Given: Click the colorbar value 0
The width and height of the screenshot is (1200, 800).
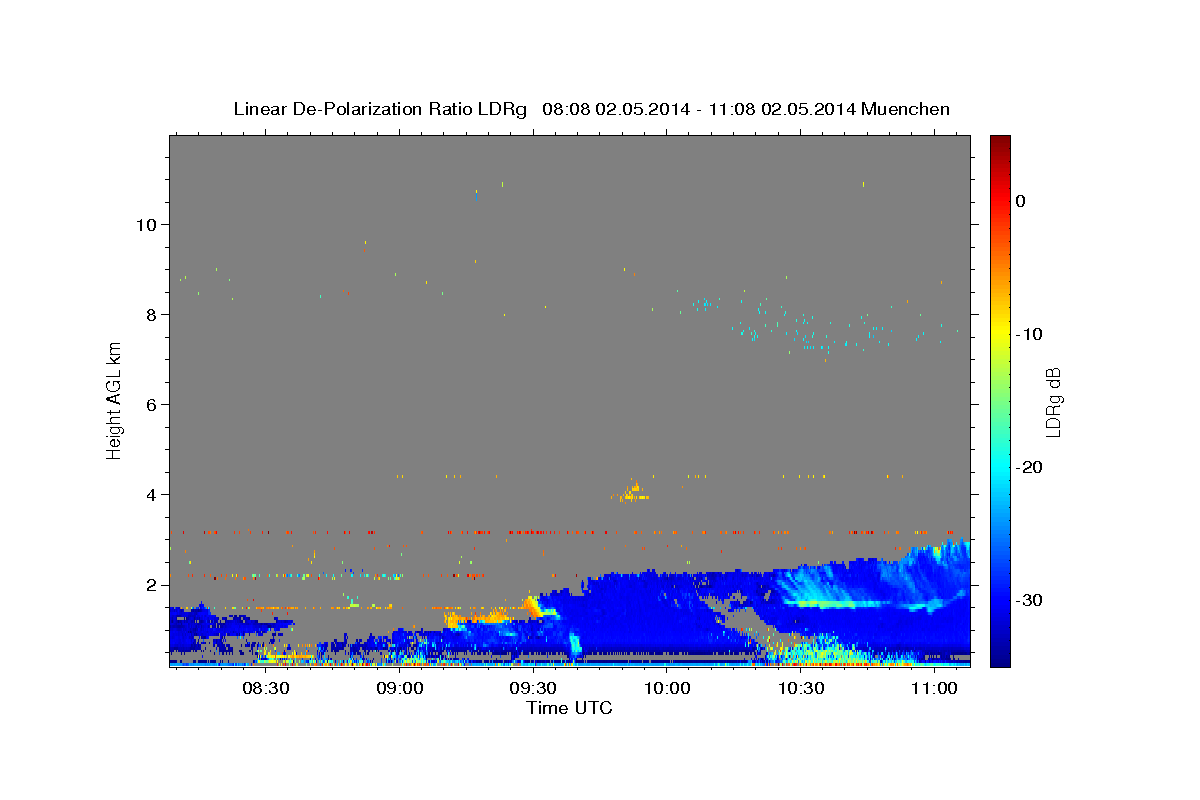Looking at the screenshot, I should click(x=1021, y=201).
